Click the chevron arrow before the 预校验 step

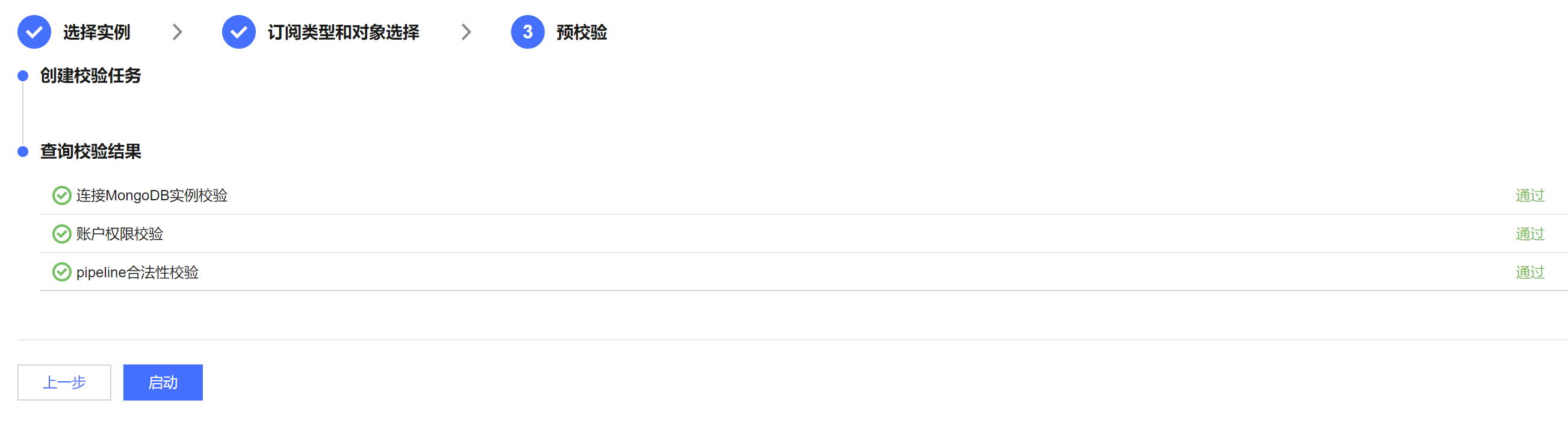466,32
